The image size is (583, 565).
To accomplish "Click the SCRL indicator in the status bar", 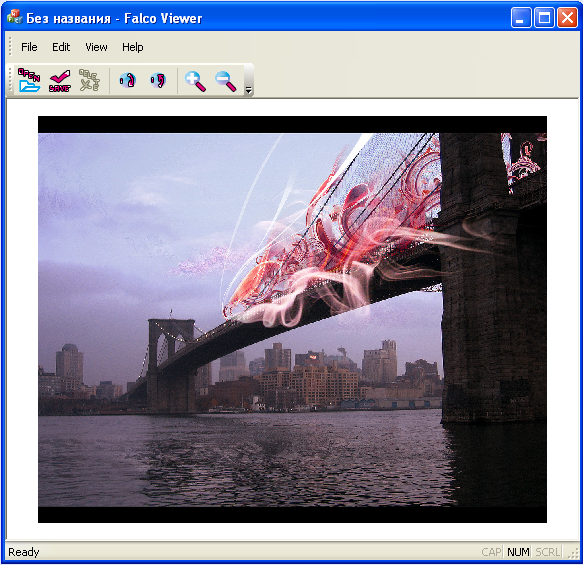I will pos(548,552).
